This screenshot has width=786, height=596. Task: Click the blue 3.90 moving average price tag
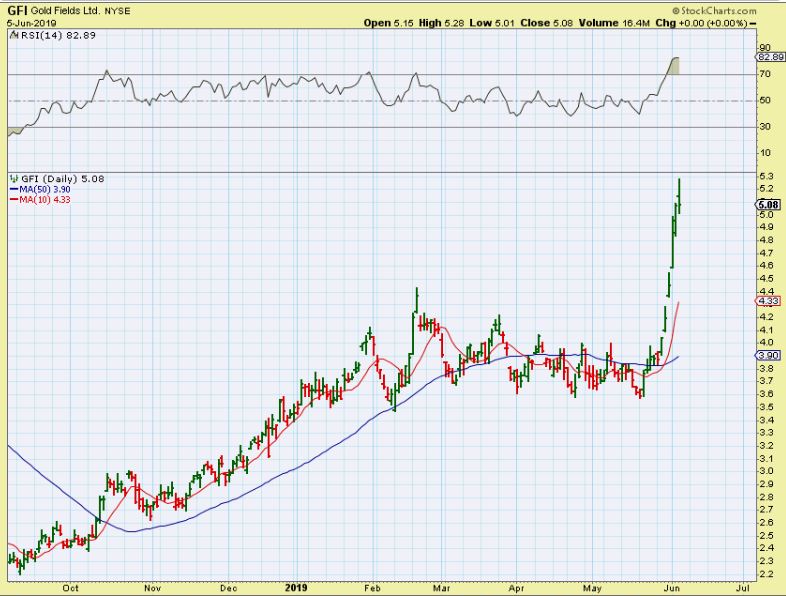click(767, 356)
